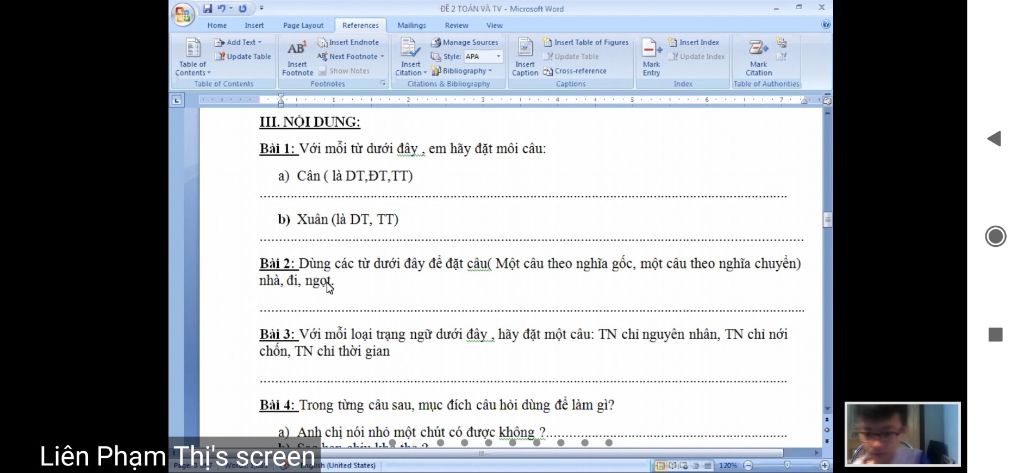Toggle the ruler with the View Ruler button
The height and width of the screenshot is (473, 1024).
click(x=827, y=101)
